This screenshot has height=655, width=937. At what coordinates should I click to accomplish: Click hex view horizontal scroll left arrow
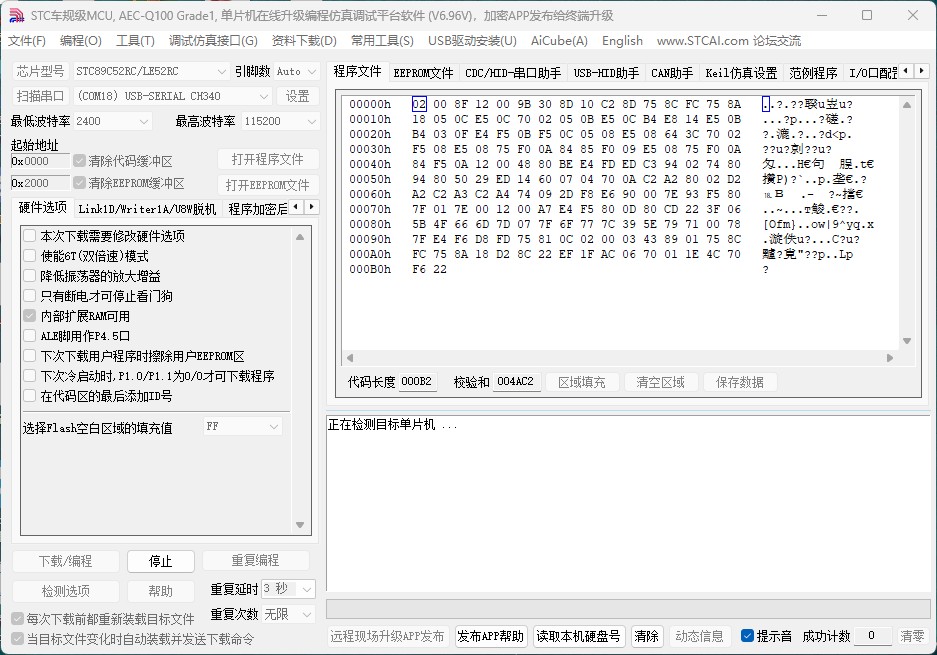click(350, 358)
